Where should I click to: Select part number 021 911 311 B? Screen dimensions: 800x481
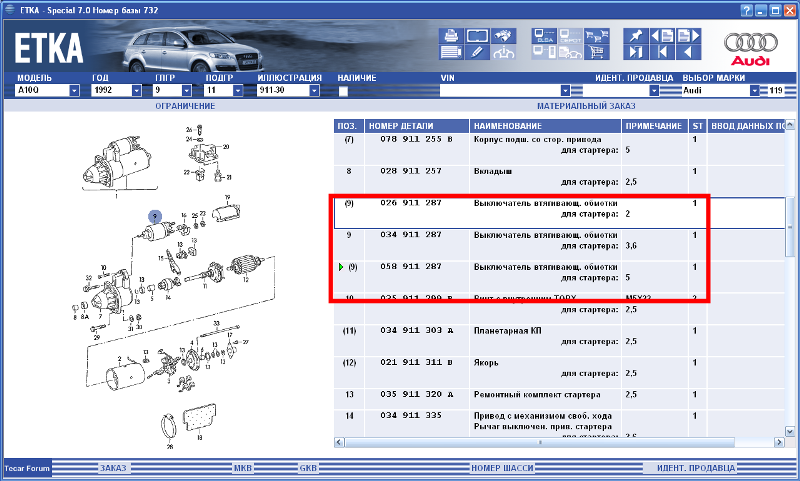pyautogui.click(x=416, y=362)
